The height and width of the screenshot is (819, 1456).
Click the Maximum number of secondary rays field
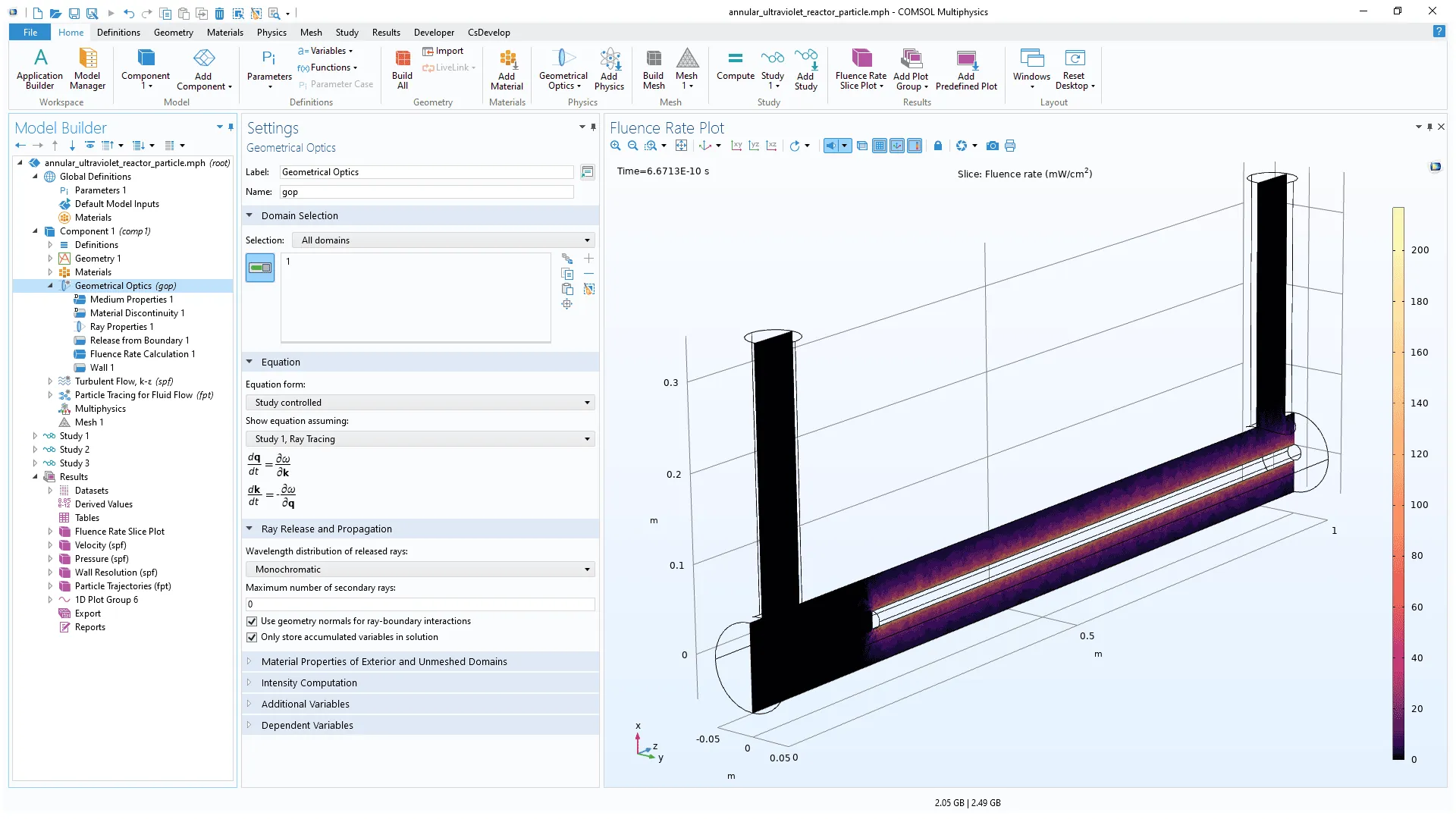pyautogui.click(x=420, y=604)
